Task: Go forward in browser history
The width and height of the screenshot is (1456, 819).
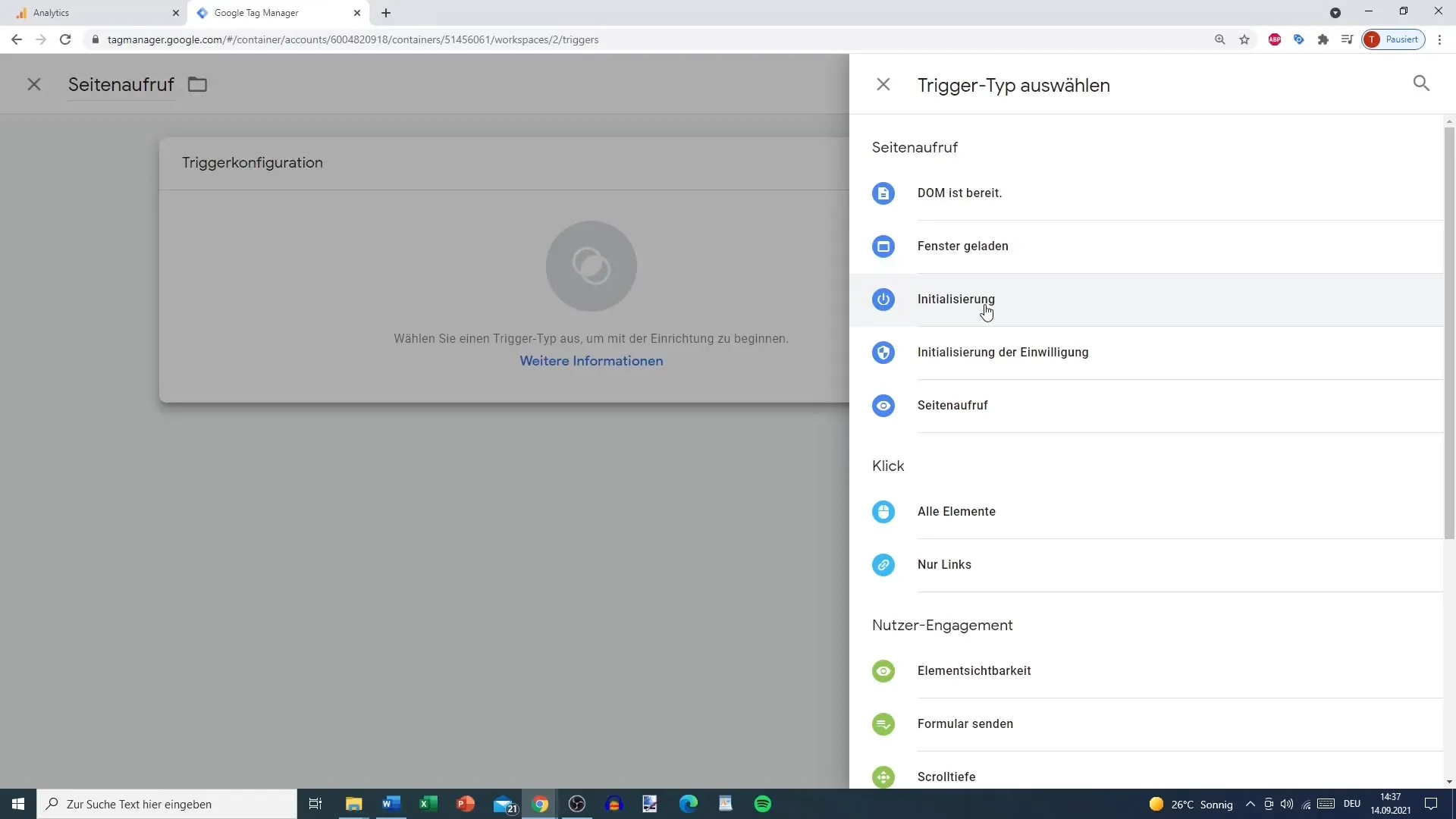Action: point(41,39)
